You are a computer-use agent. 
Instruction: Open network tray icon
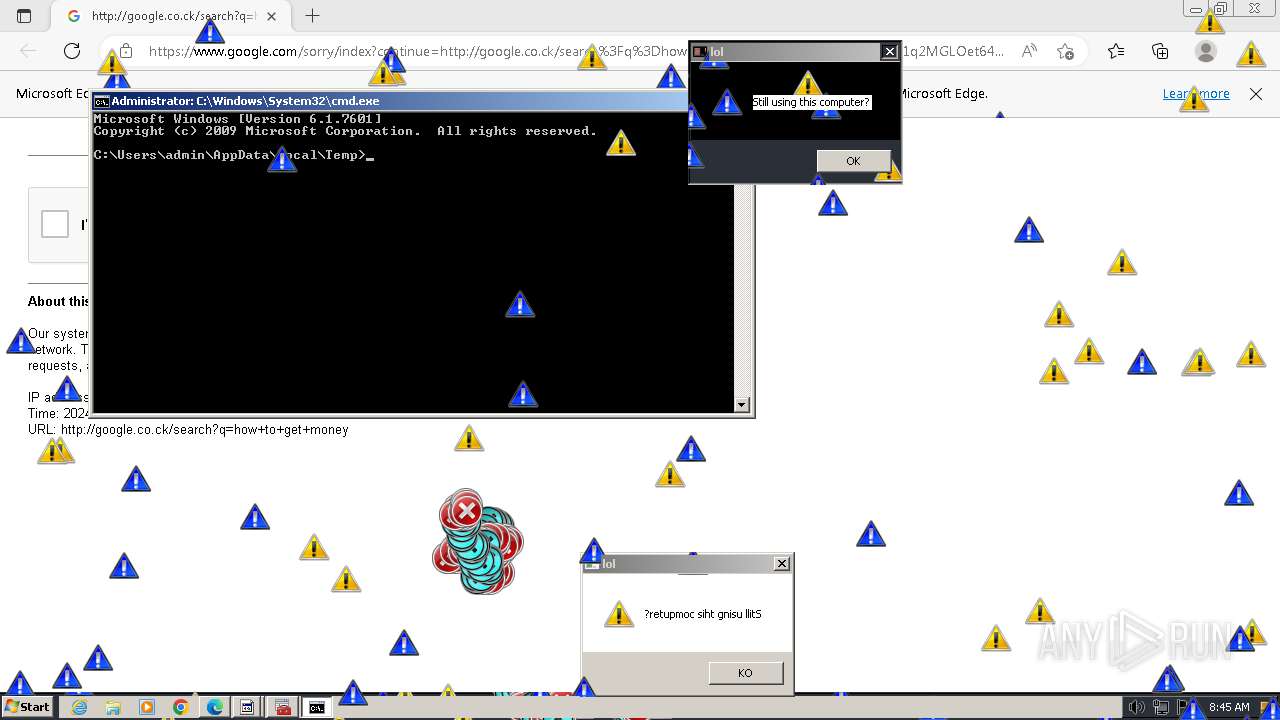pos(1161,707)
